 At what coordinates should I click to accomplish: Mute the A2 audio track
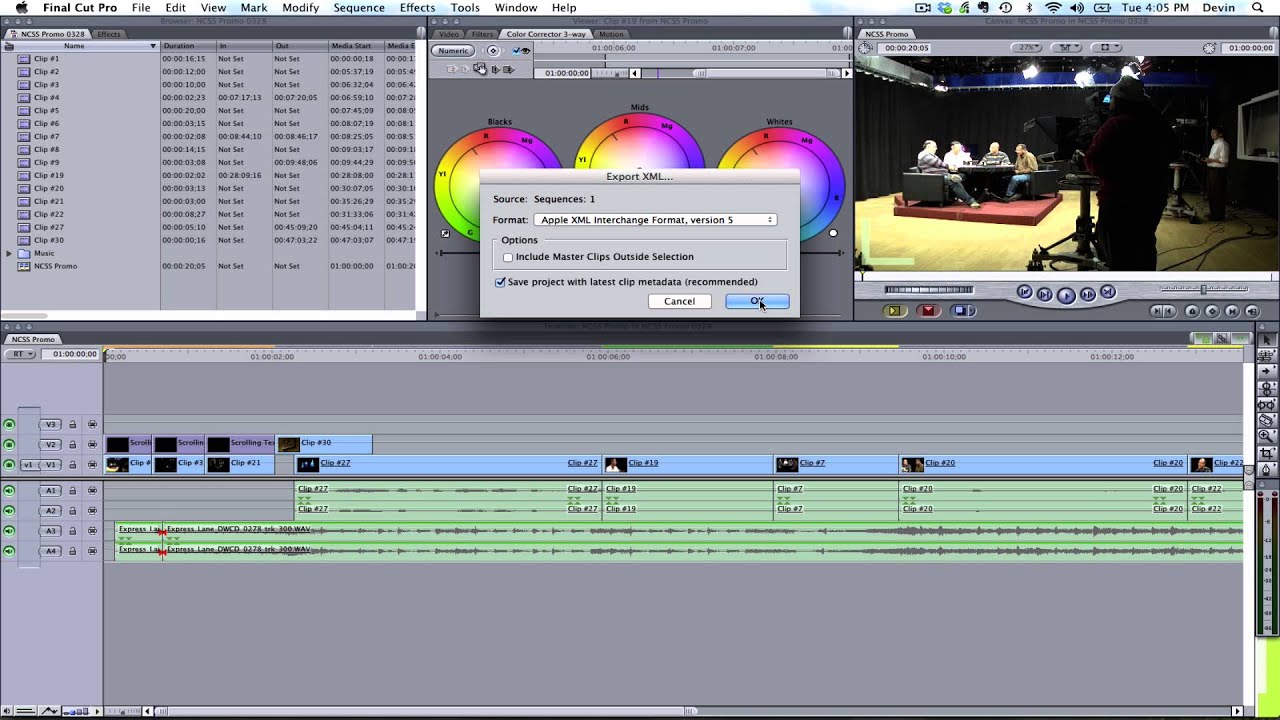(x=9, y=510)
